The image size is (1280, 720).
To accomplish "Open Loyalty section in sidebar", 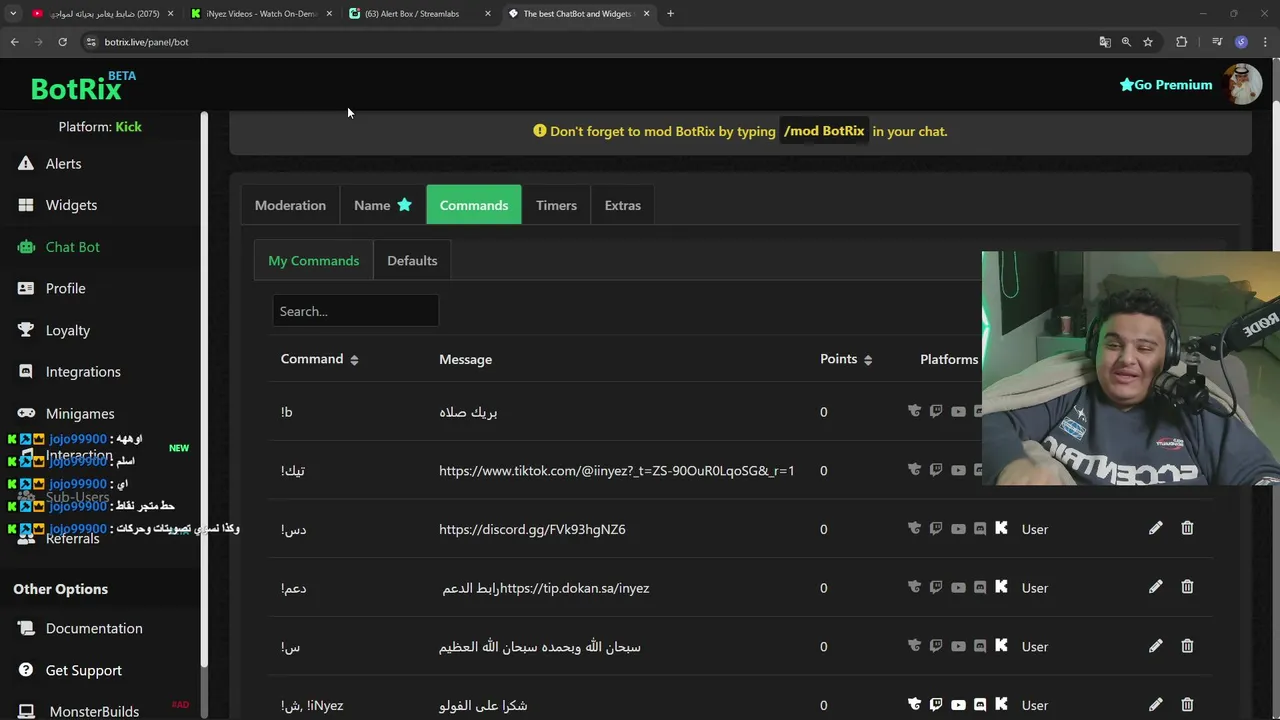I will (67, 330).
